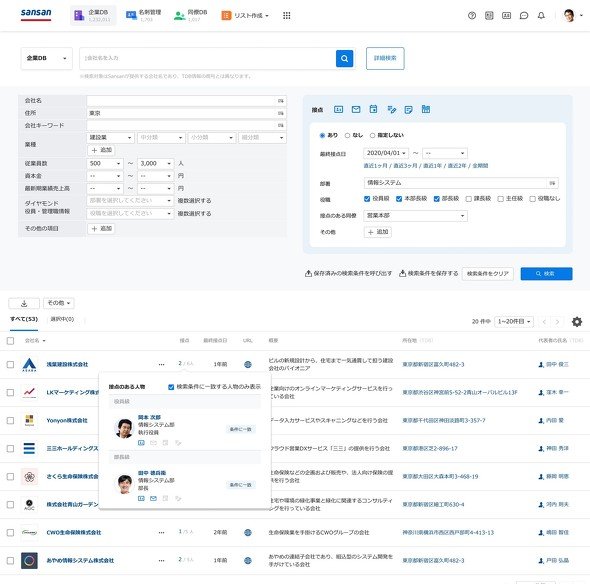590x584 pixels.
Task: Open the 1~20件目 page range dropdown
Action: pos(514,321)
